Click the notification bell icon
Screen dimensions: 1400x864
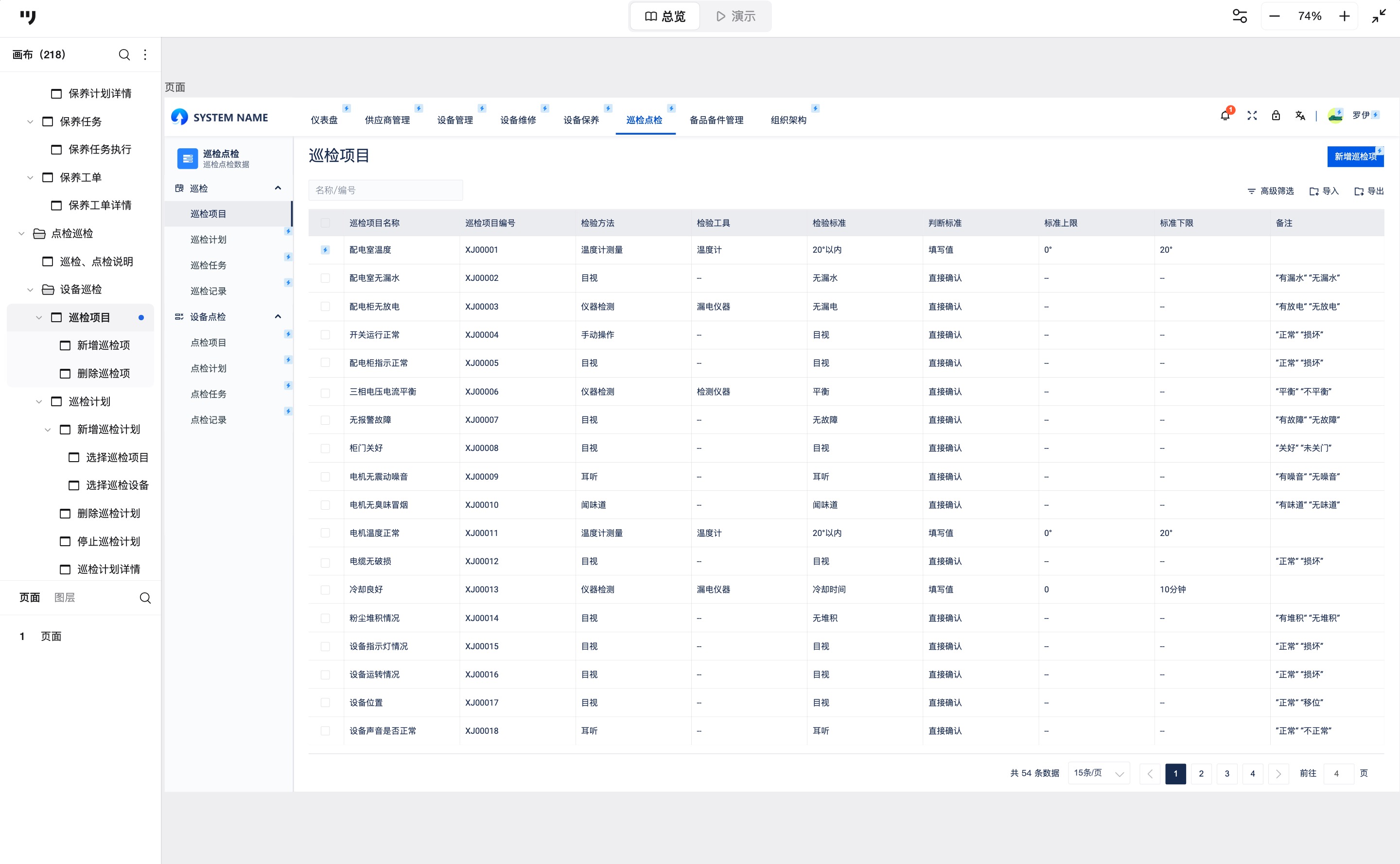(x=1225, y=116)
